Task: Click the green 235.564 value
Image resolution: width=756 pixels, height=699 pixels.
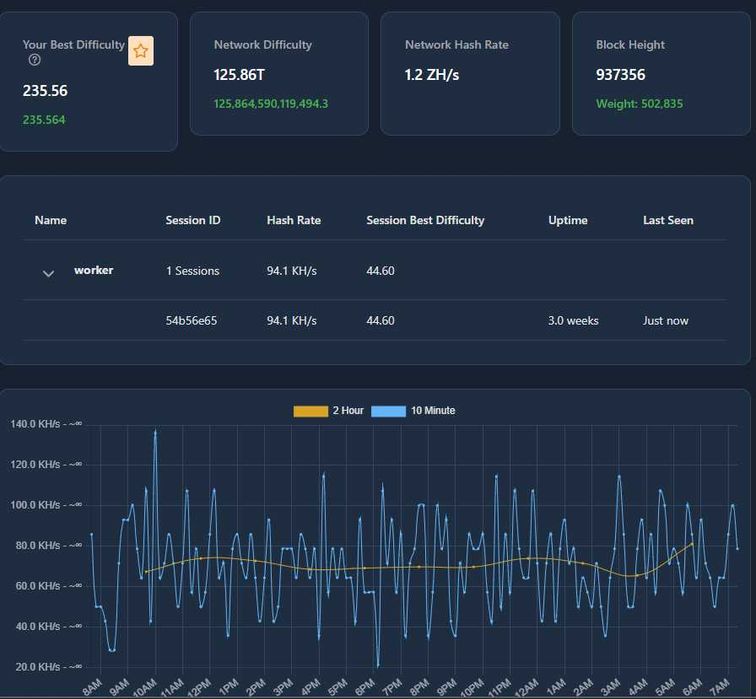Action: coord(44,120)
